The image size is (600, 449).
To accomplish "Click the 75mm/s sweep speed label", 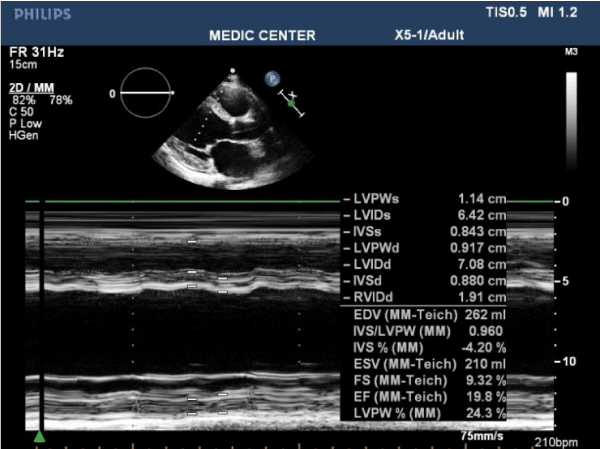I will click(x=482, y=436).
